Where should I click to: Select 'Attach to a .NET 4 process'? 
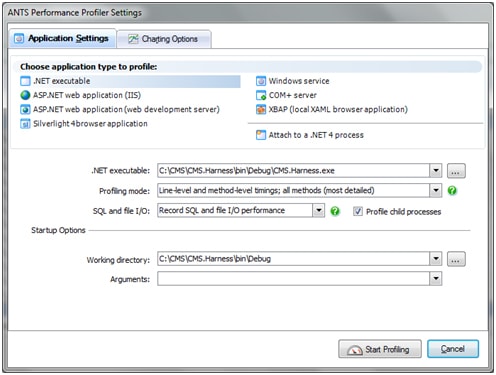click(x=310, y=135)
